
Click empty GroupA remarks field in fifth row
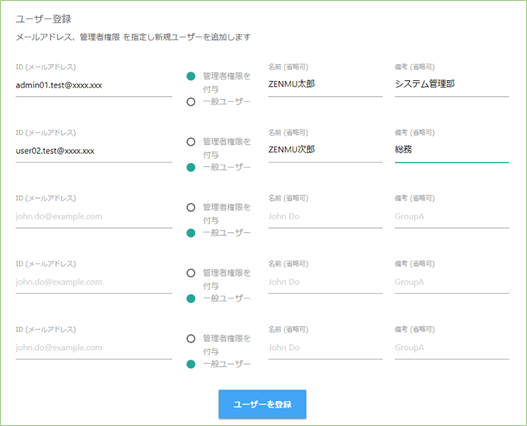452,347
